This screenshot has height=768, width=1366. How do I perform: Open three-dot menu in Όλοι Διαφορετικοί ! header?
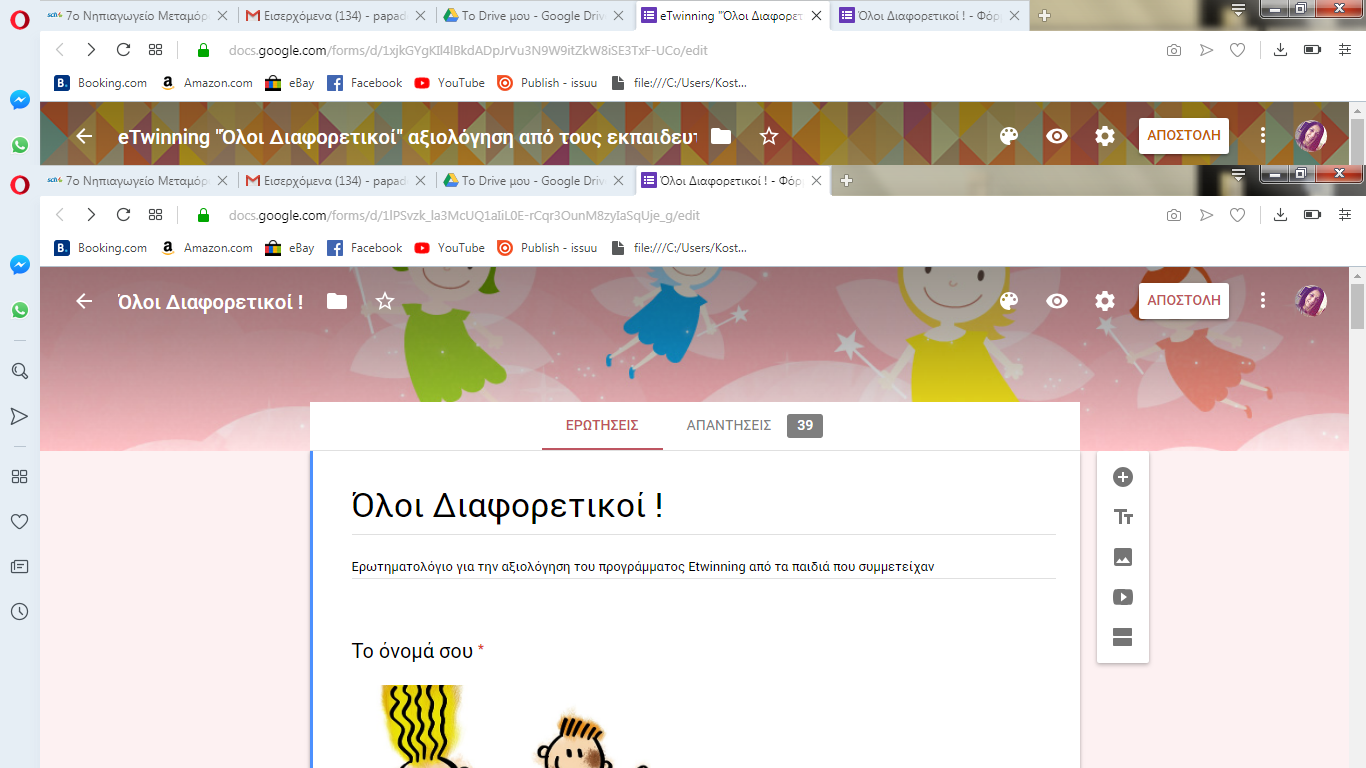coord(1263,301)
